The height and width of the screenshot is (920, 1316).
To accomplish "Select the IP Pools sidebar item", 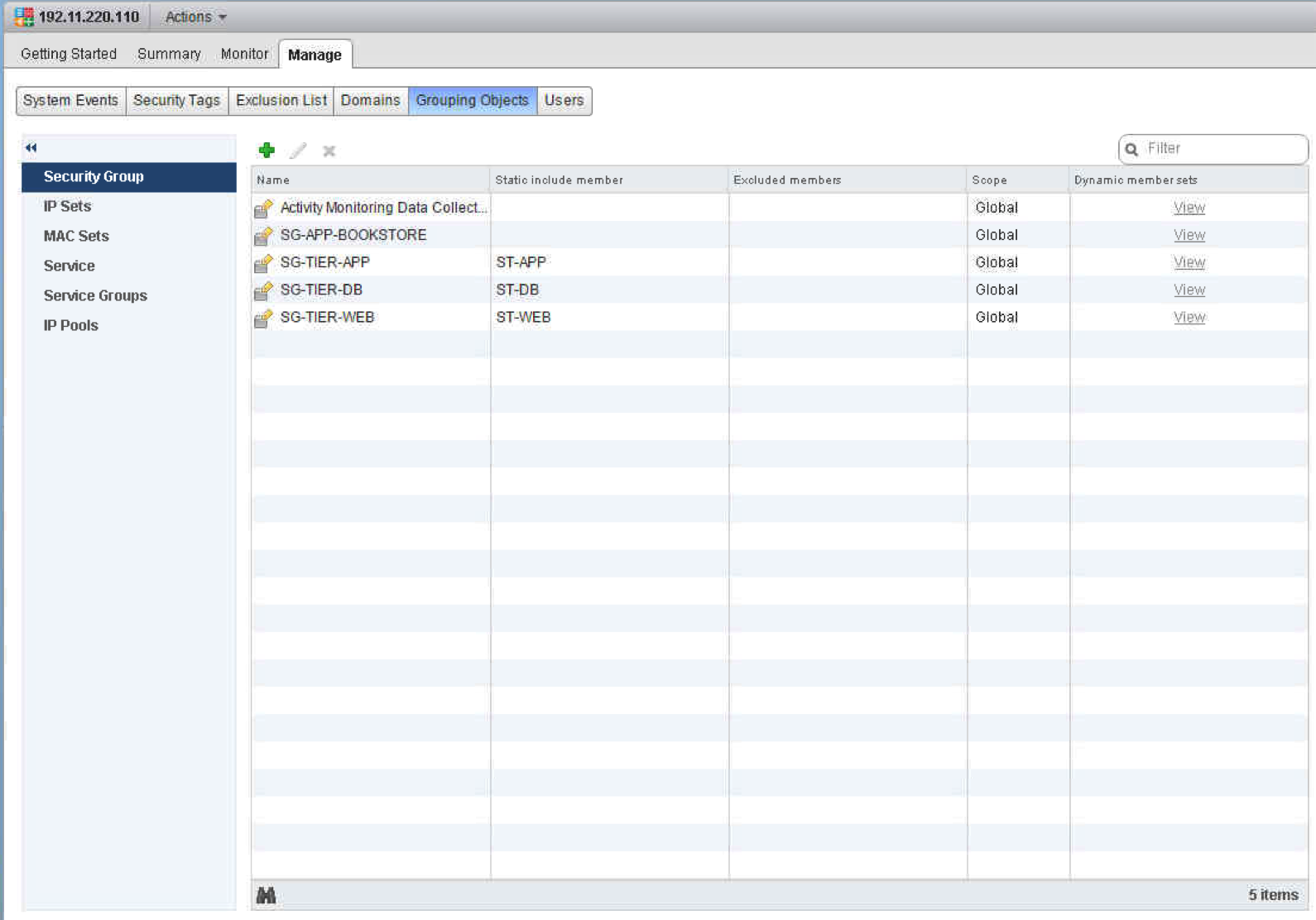I will (x=71, y=325).
